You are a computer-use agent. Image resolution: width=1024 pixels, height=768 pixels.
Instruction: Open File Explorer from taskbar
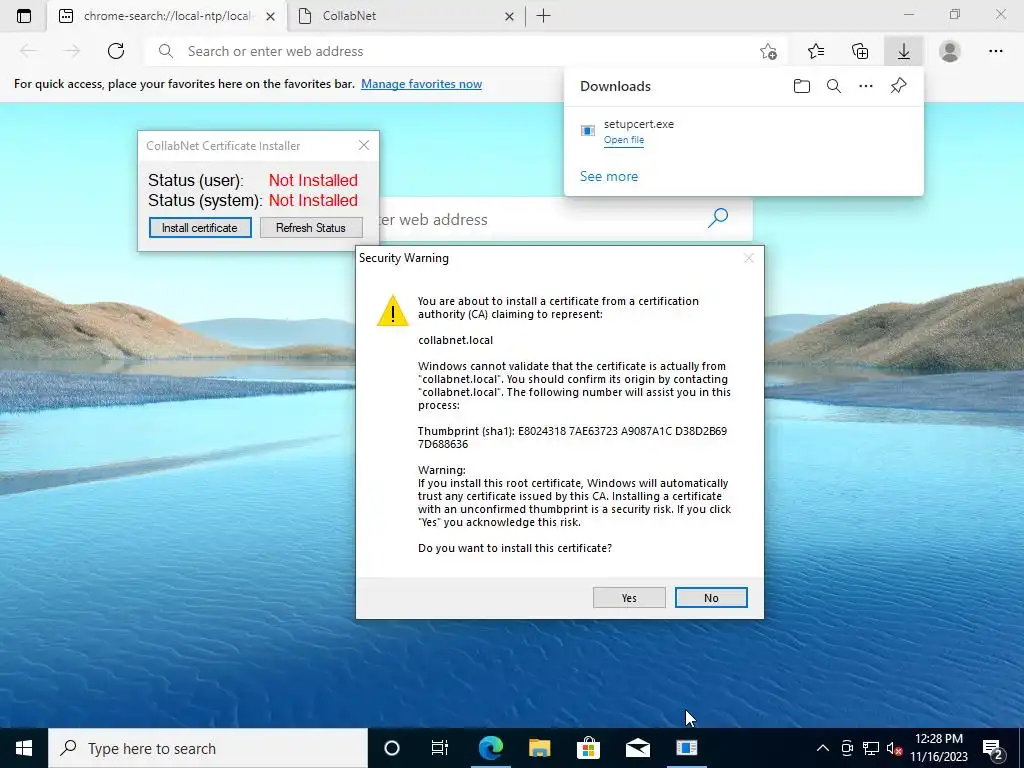(539, 748)
